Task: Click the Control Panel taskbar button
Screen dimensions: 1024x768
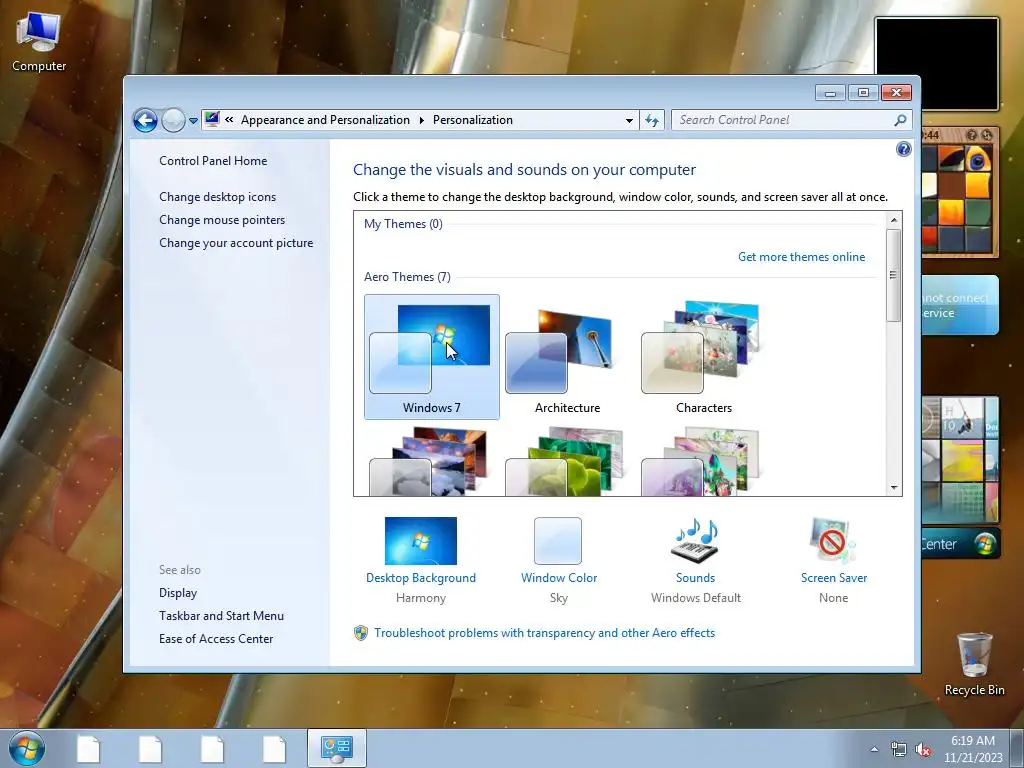Action: click(336, 748)
